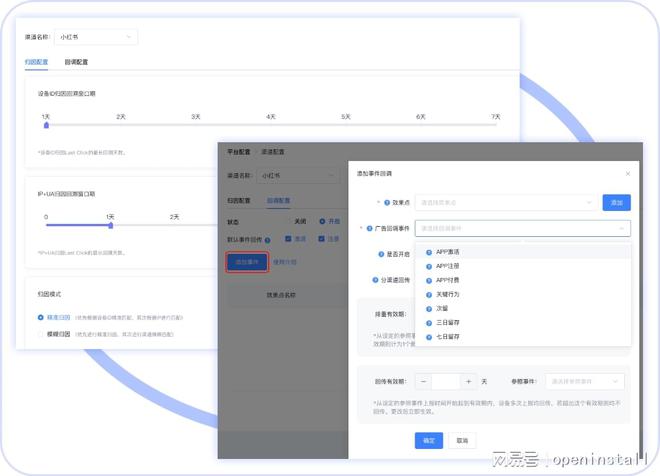
Task: Click IP+UA window slider handle at 1天
Action: point(110,225)
